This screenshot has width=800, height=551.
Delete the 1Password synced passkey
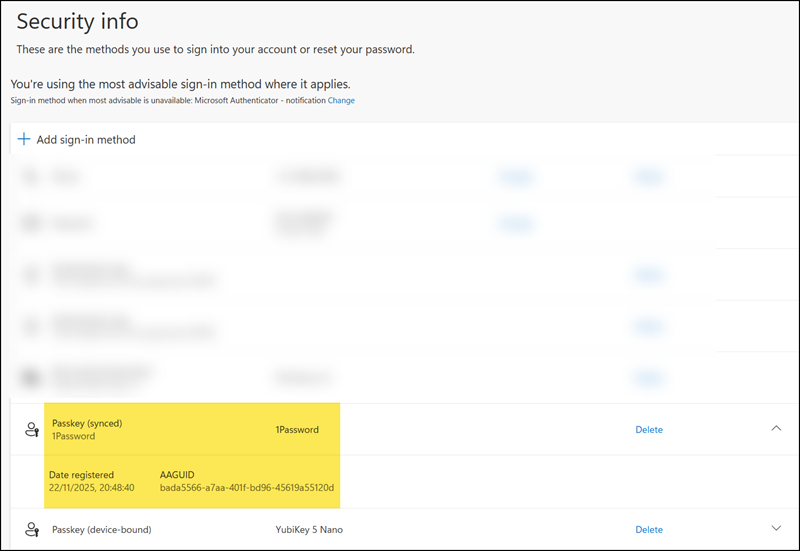pos(648,430)
